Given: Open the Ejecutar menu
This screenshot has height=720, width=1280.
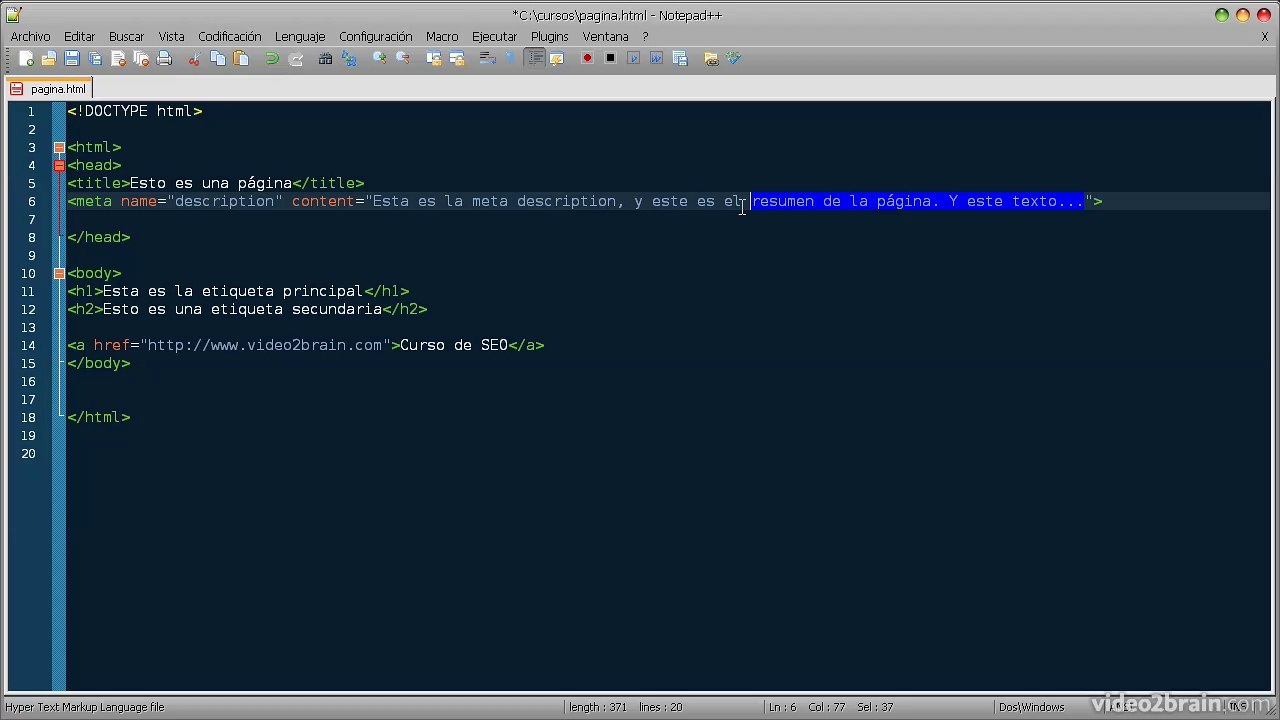Looking at the screenshot, I should tap(495, 37).
